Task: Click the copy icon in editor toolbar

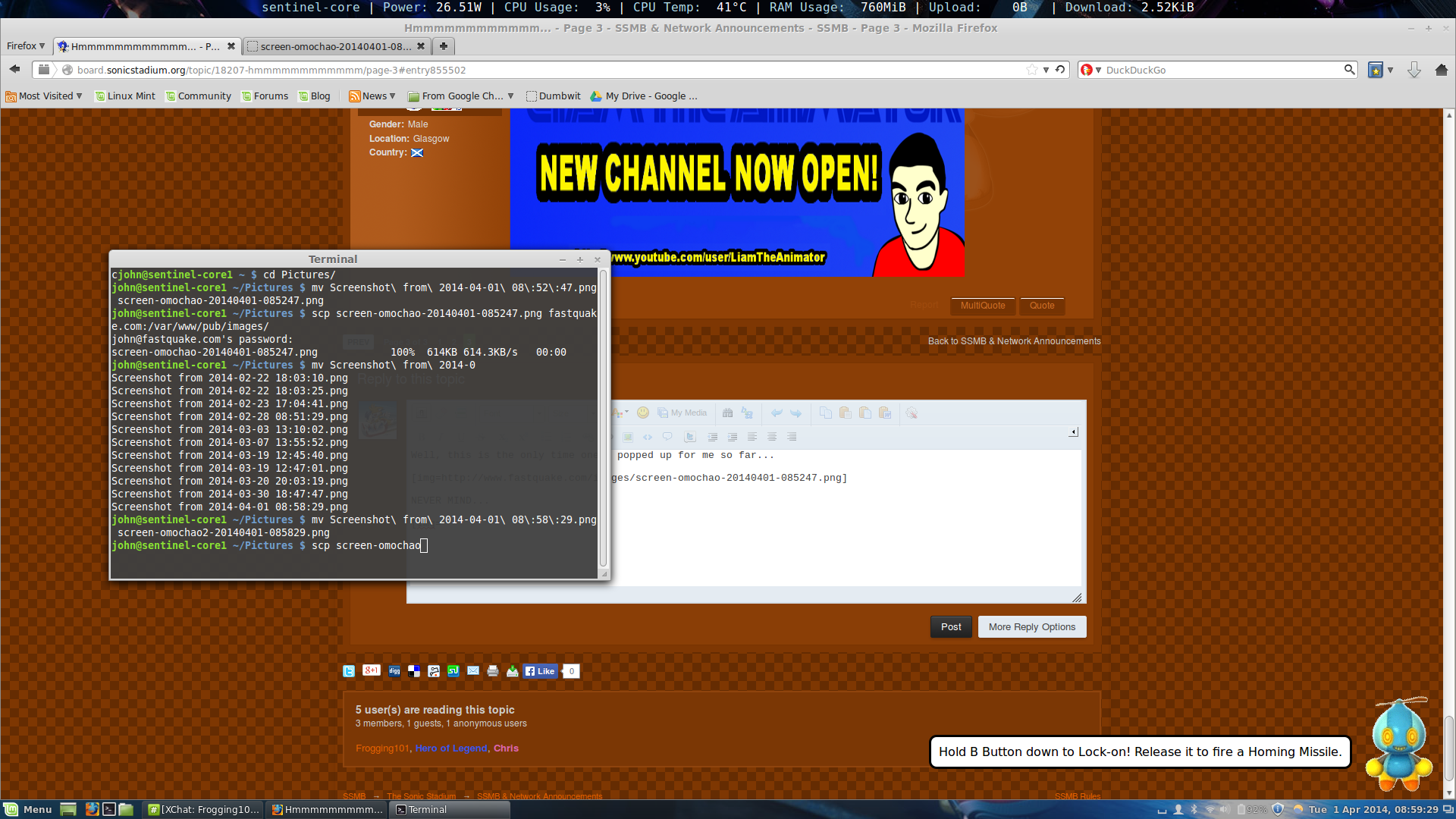Action: [826, 413]
